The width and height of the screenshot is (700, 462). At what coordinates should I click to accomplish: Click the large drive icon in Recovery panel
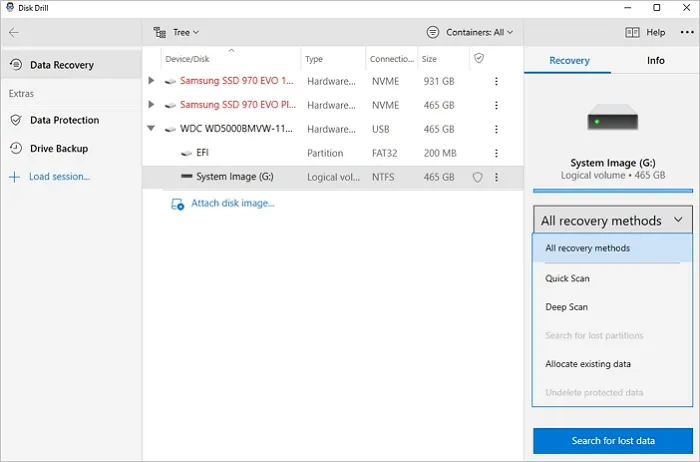pos(614,119)
